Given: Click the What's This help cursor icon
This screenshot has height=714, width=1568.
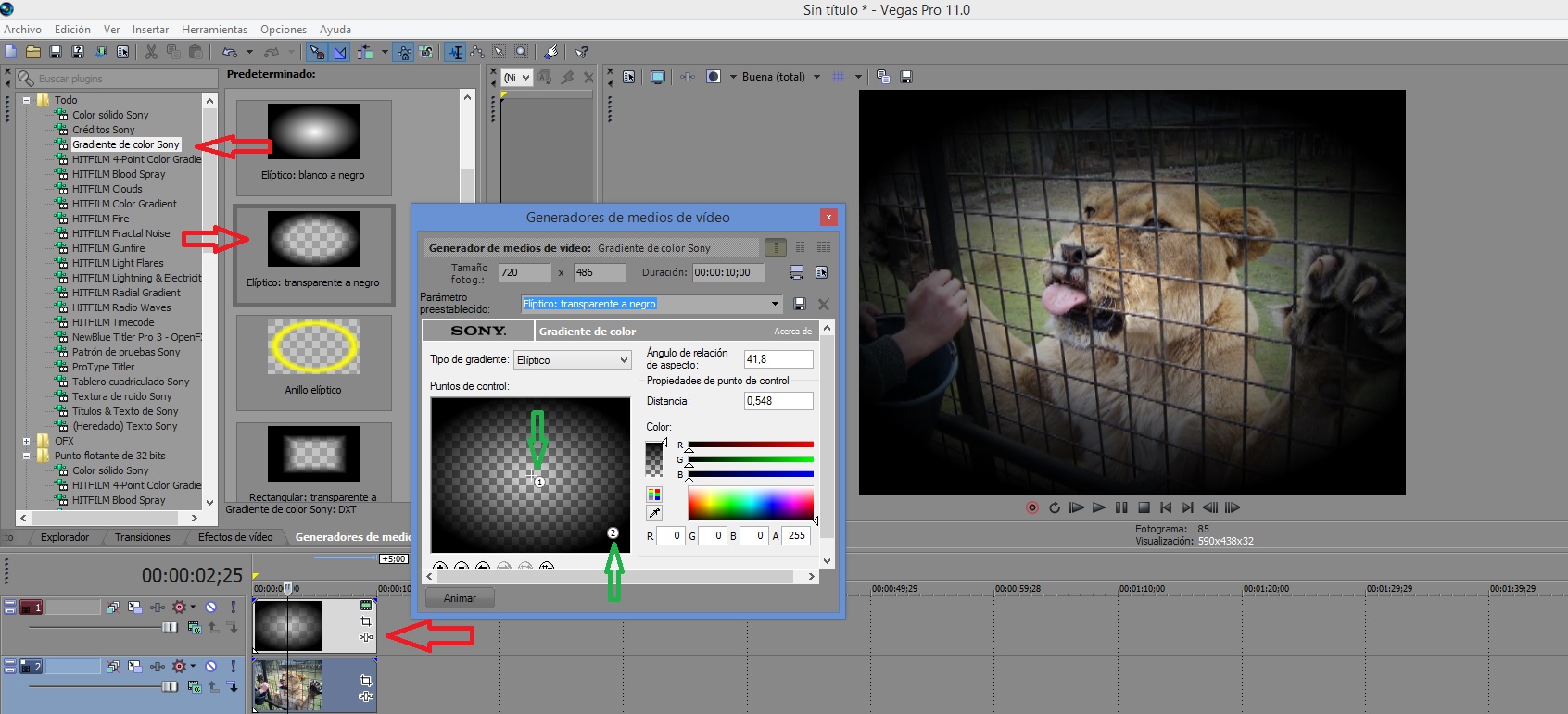Looking at the screenshot, I should point(581,52).
